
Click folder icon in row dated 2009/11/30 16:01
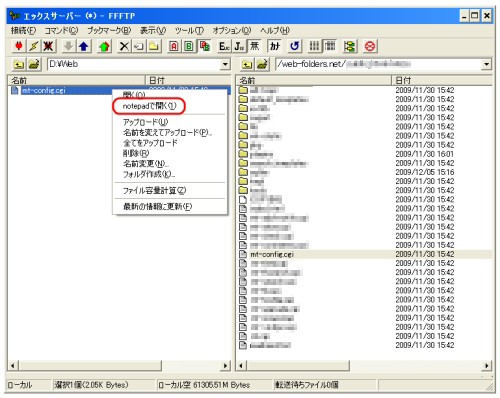pyautogui.click(x=243, y=154)
